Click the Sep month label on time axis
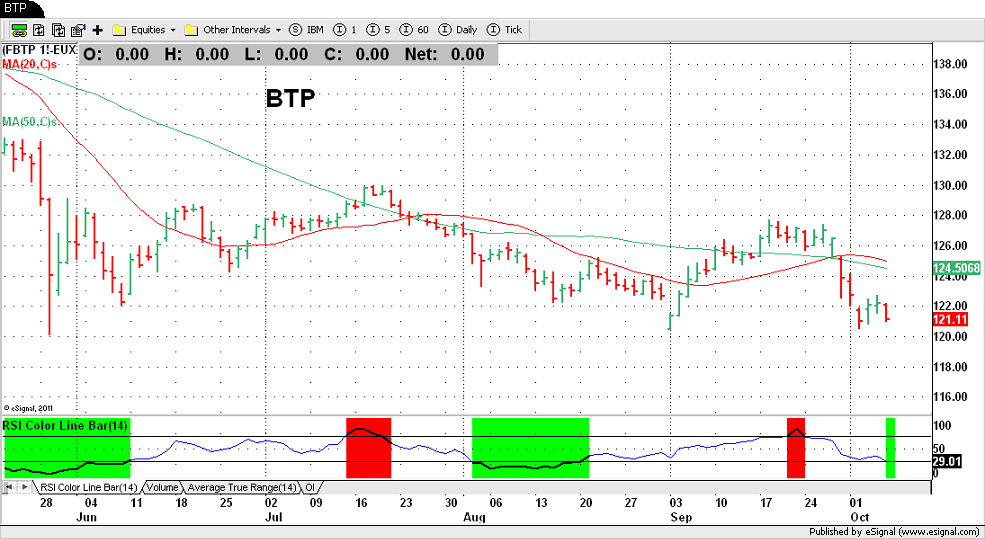This screenshot has width=985, height=539. pos(681,517)
